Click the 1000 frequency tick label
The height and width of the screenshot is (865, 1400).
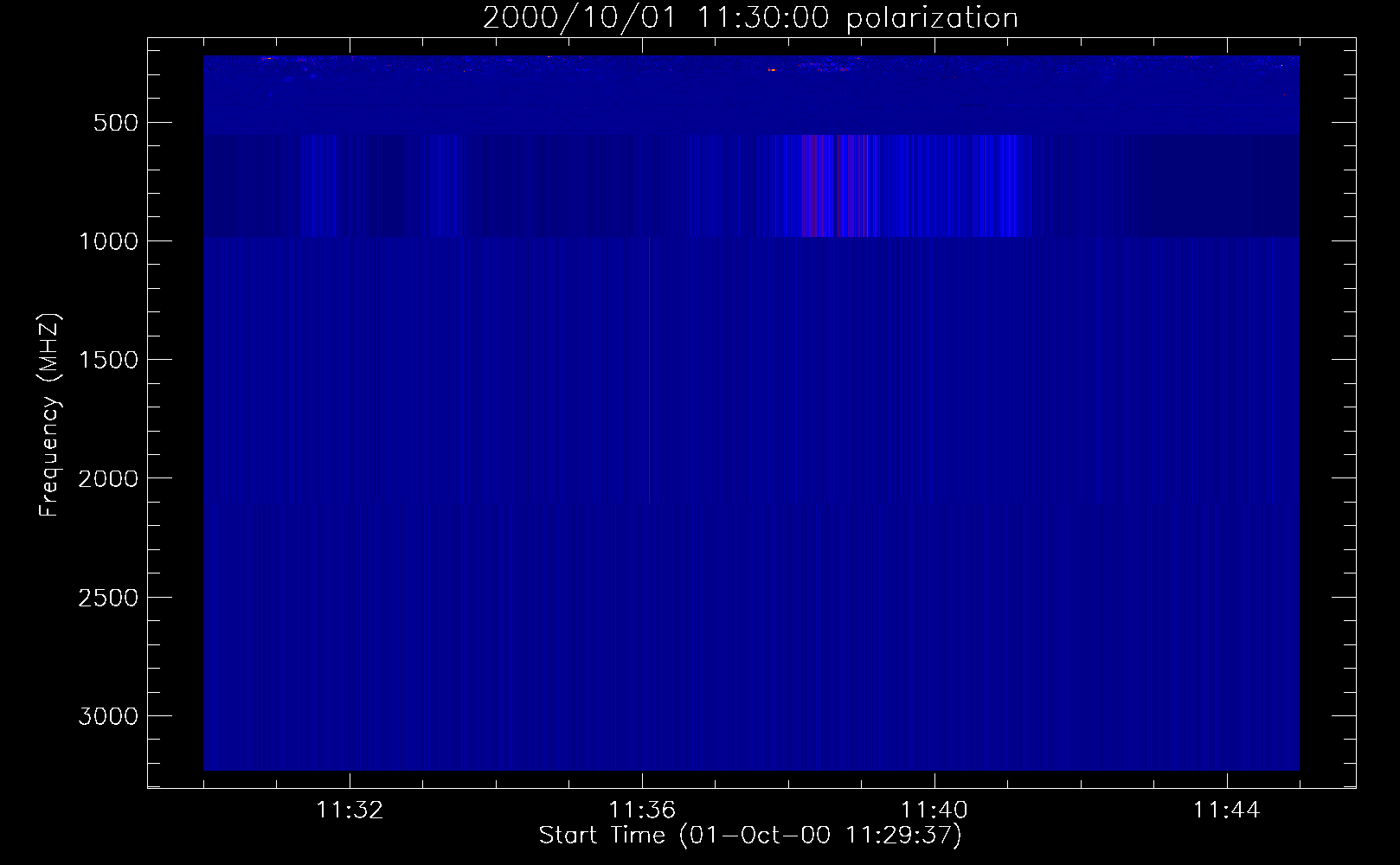(108, 241)
